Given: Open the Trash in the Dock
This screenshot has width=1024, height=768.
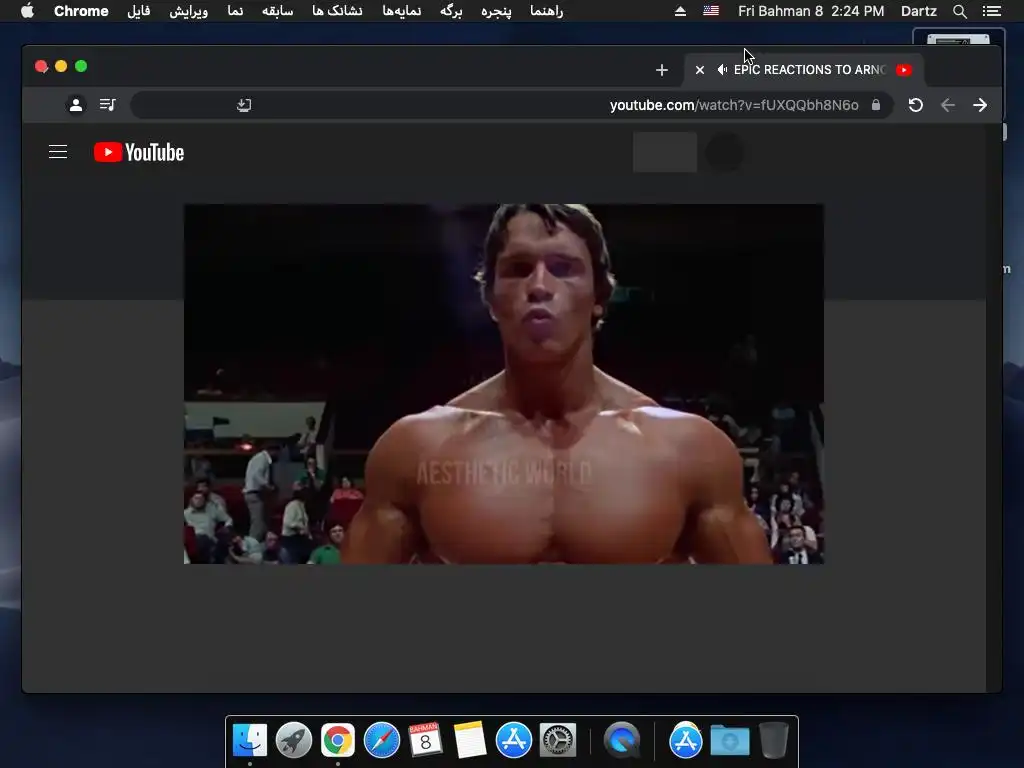Looking at the screenshot, I should coord(774,741).
